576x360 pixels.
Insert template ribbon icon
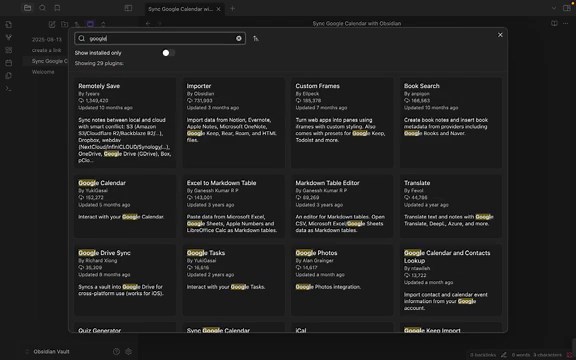coord(8,76)
